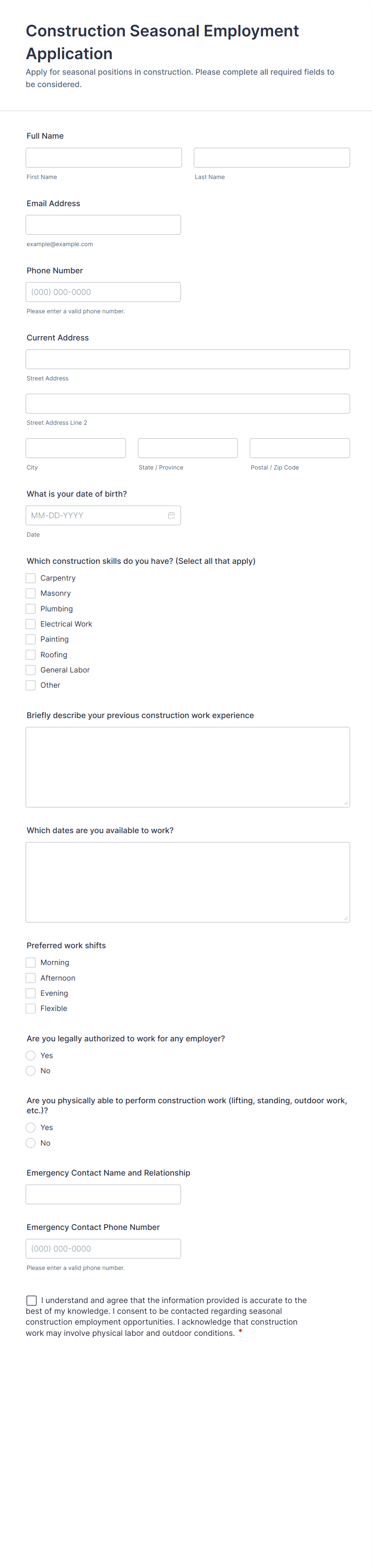Click the Email Address input field
This screenshot has height=1568, width=372.
103,224
